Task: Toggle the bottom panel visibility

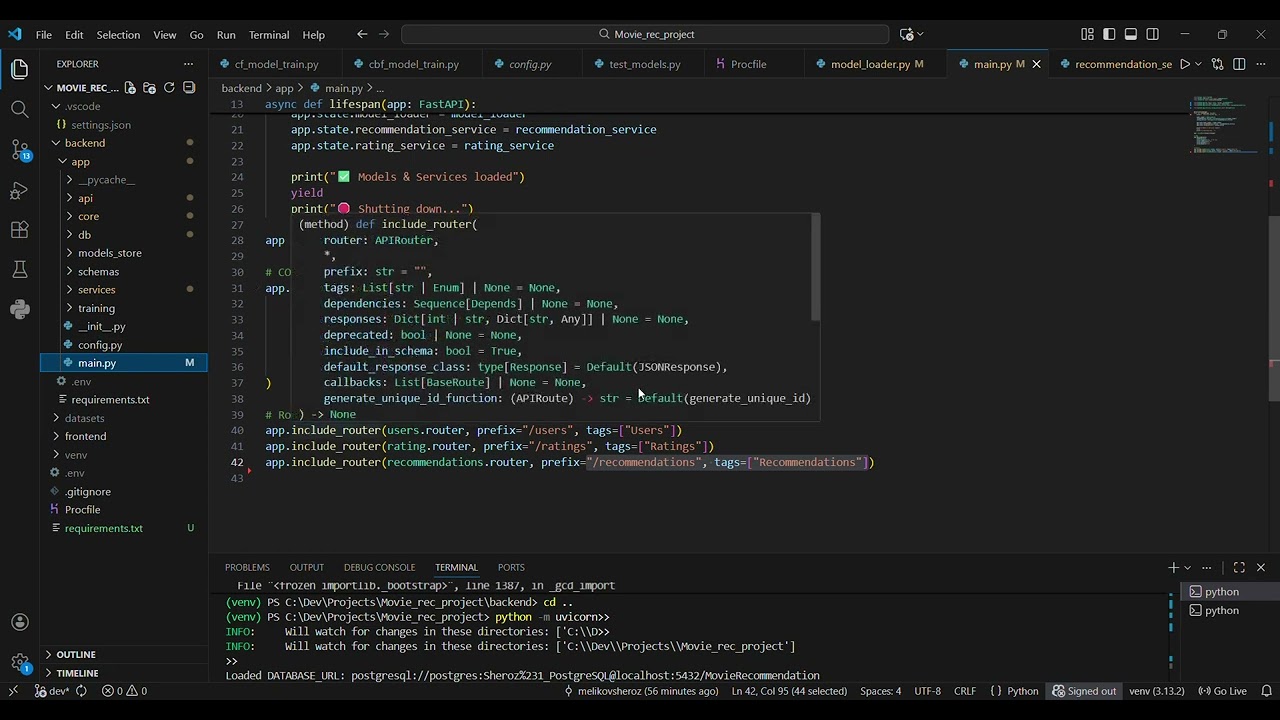Action: tap(1131, 34)
